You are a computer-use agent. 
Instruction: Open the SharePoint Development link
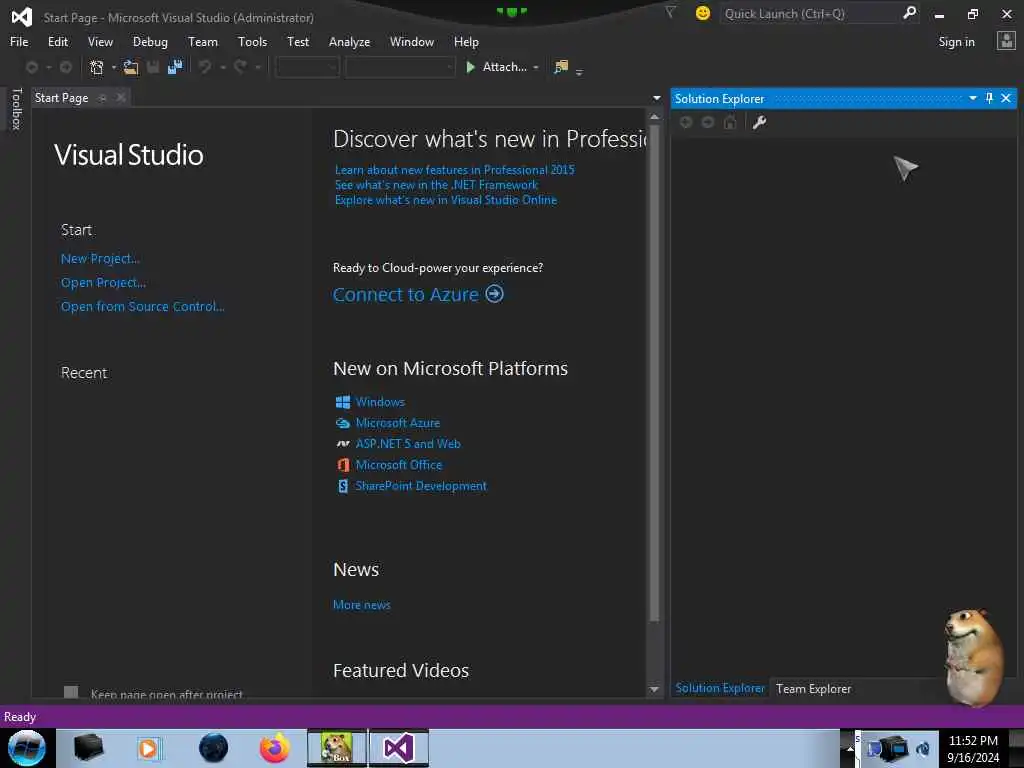point(421,486)
